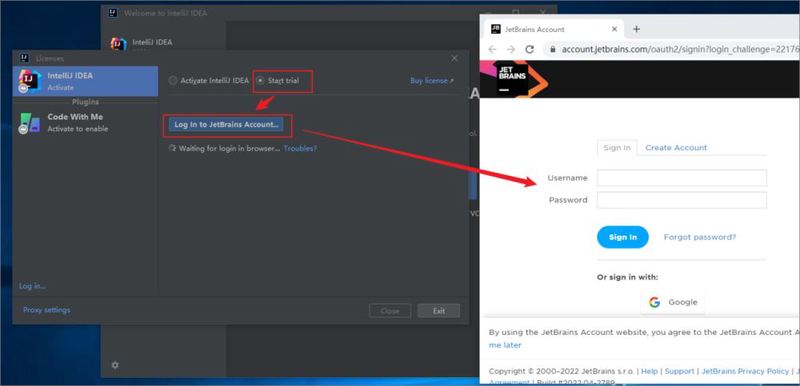800x386 pixels.
Task: Select Code With Me plugin entry
Action: (85, 123)
